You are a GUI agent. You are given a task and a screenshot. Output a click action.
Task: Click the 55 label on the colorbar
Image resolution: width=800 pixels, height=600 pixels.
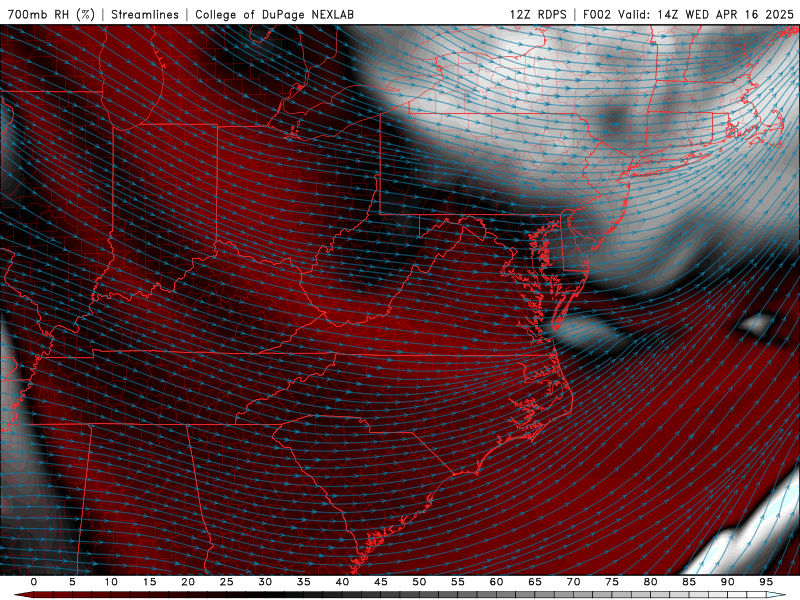click(458, 582)
